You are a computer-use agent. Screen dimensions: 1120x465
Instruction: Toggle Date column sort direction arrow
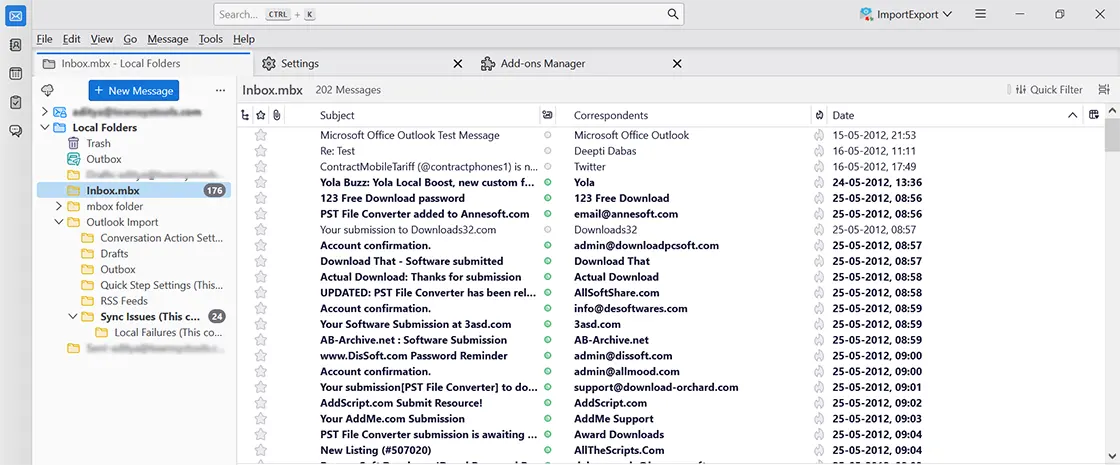click(1072, 115)
